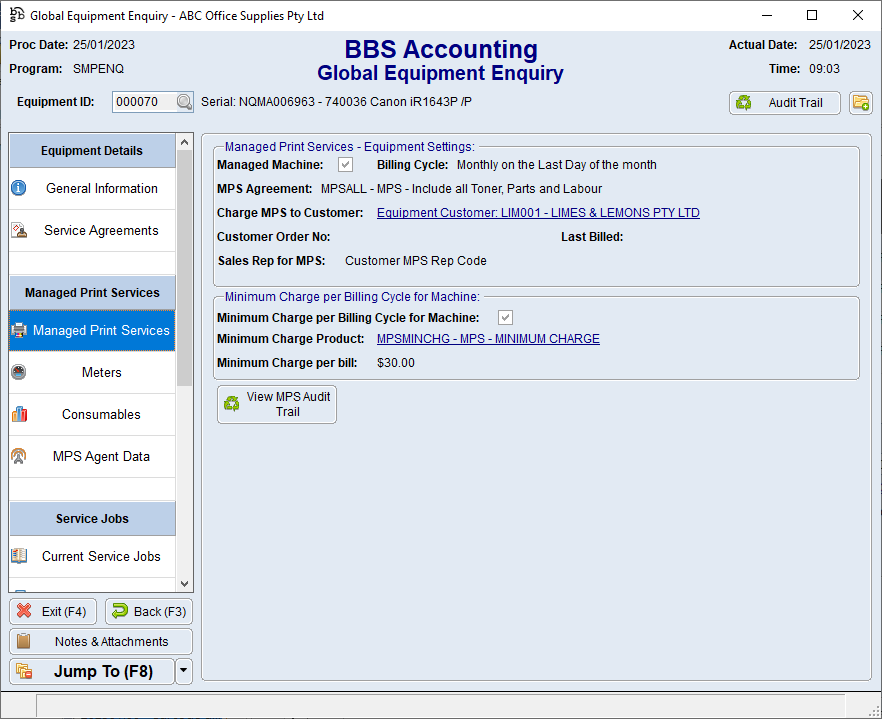Toggle the Managed Machine checkbox
882x719 pixels.
[345, 165]
